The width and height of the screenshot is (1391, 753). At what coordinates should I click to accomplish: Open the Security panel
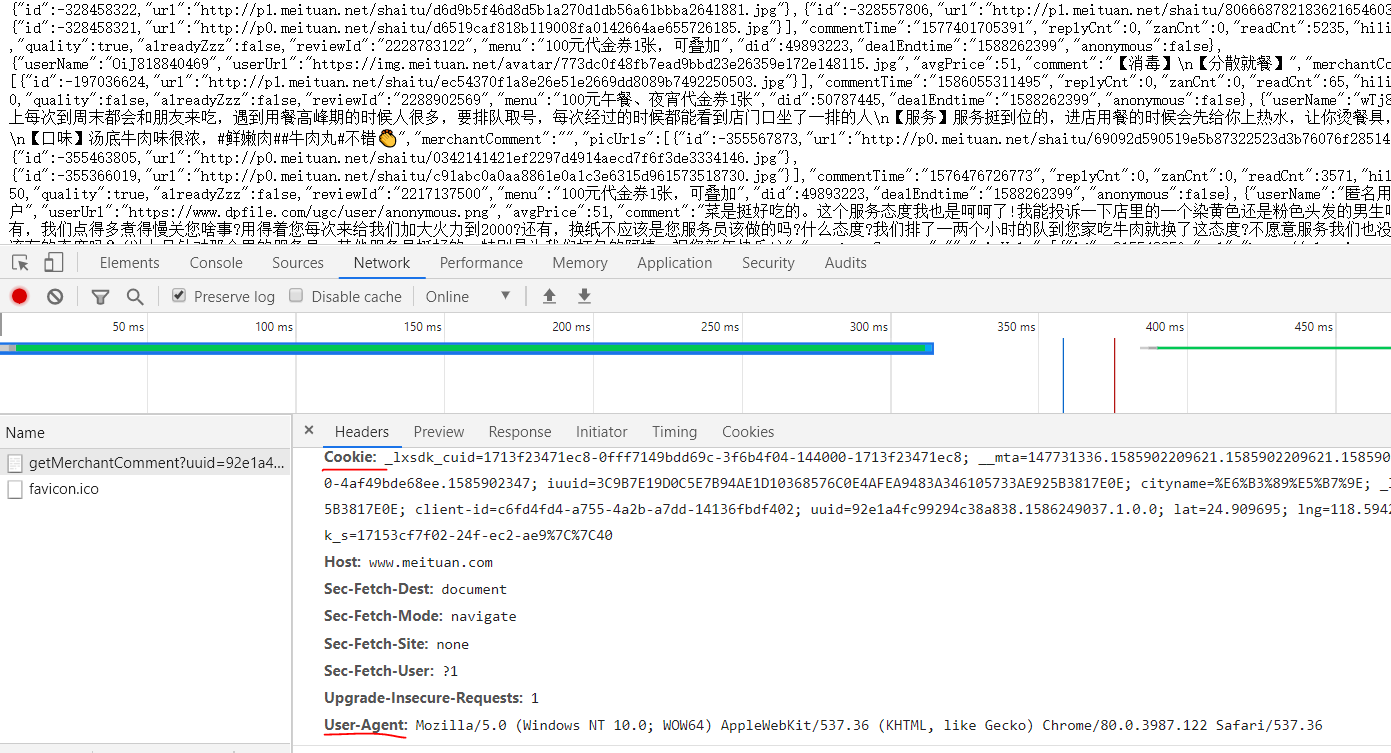(768, 263)
